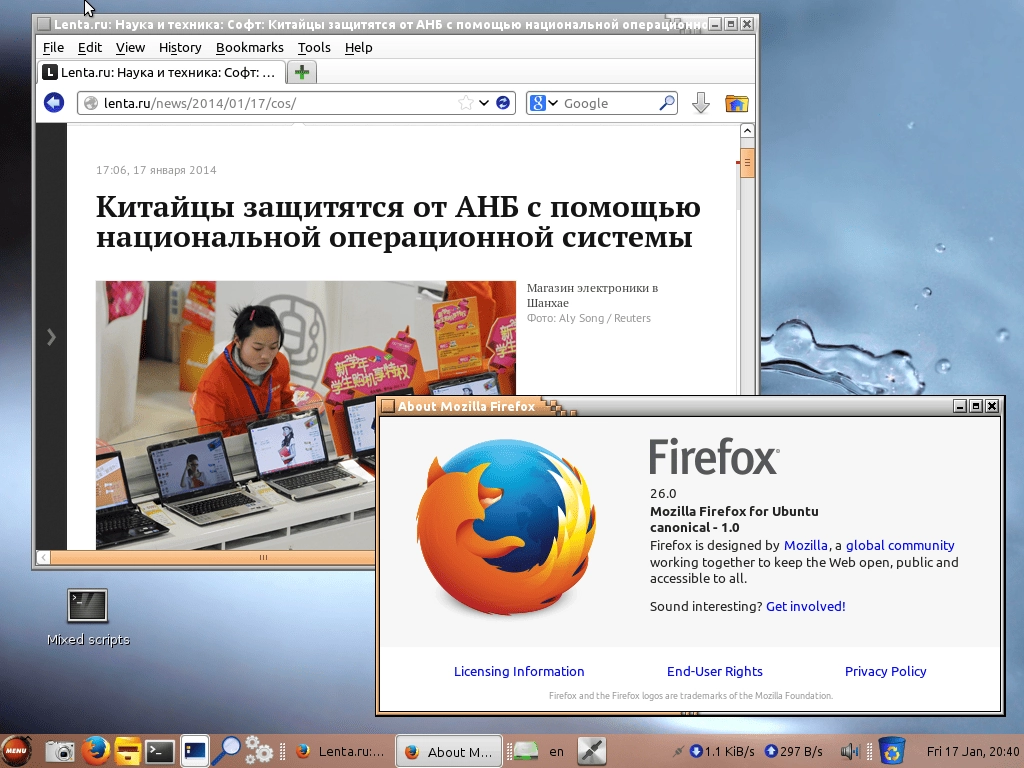Go back with the browser back arrow
The image size is (1024, 768).
[54, 103]
